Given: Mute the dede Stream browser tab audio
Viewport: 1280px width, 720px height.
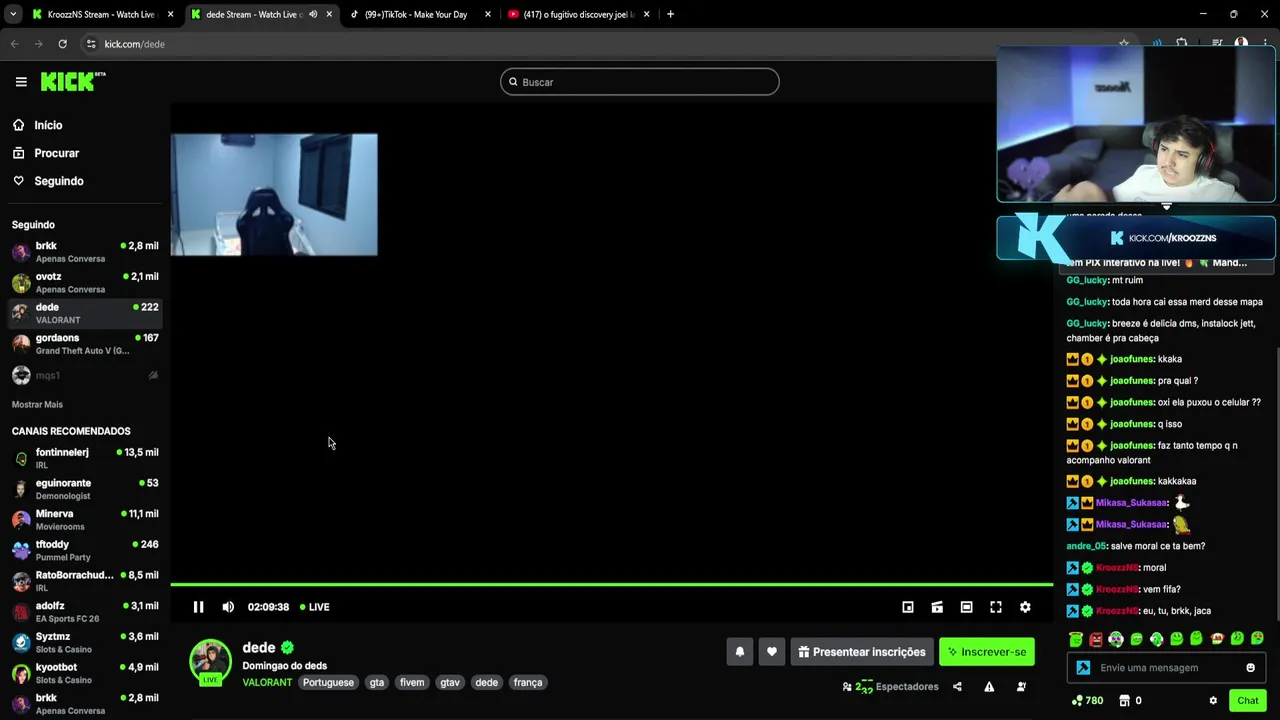Looking at the screenshot, I should (313, 14).
